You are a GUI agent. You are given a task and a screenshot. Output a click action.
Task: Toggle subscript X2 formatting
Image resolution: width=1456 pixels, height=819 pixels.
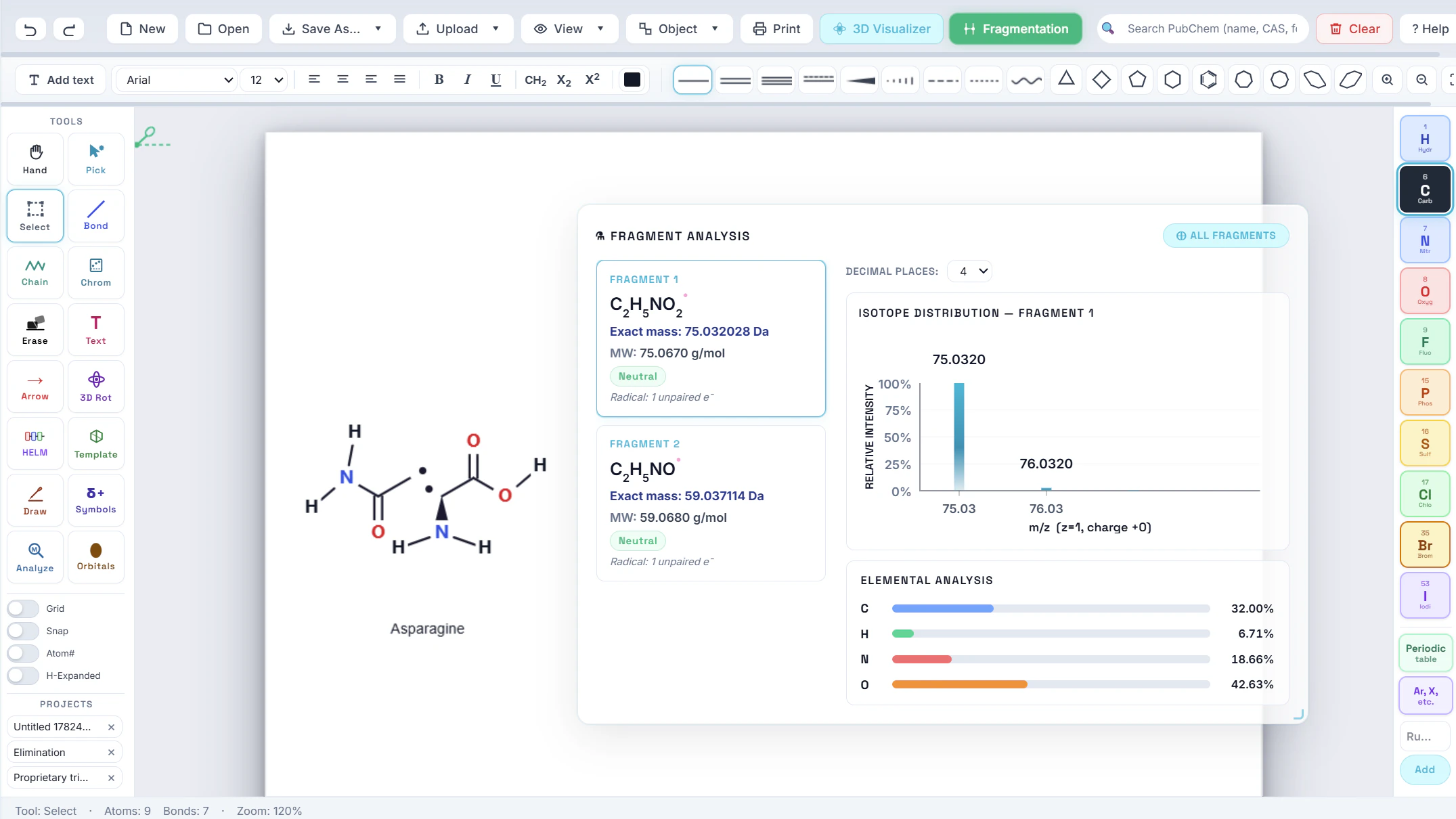[x=564, y=80]
